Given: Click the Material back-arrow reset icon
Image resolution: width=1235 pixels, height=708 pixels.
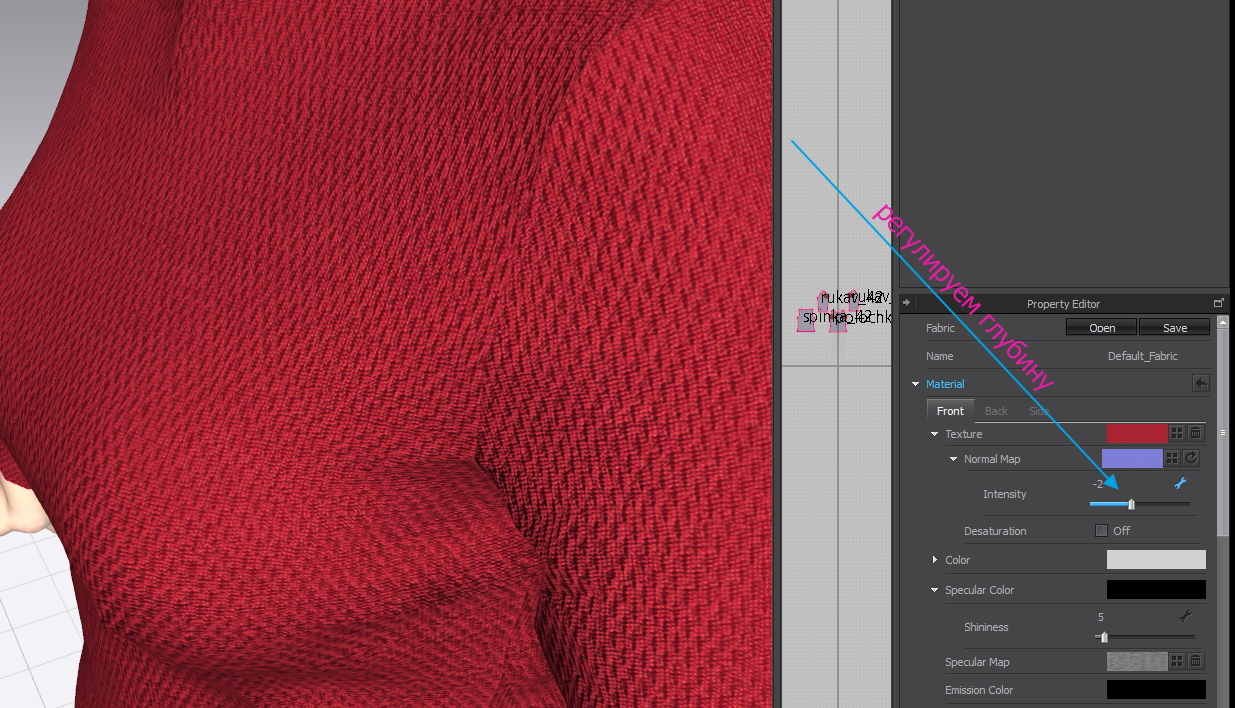Looking at the screenshot, I should pos(1201,383).
